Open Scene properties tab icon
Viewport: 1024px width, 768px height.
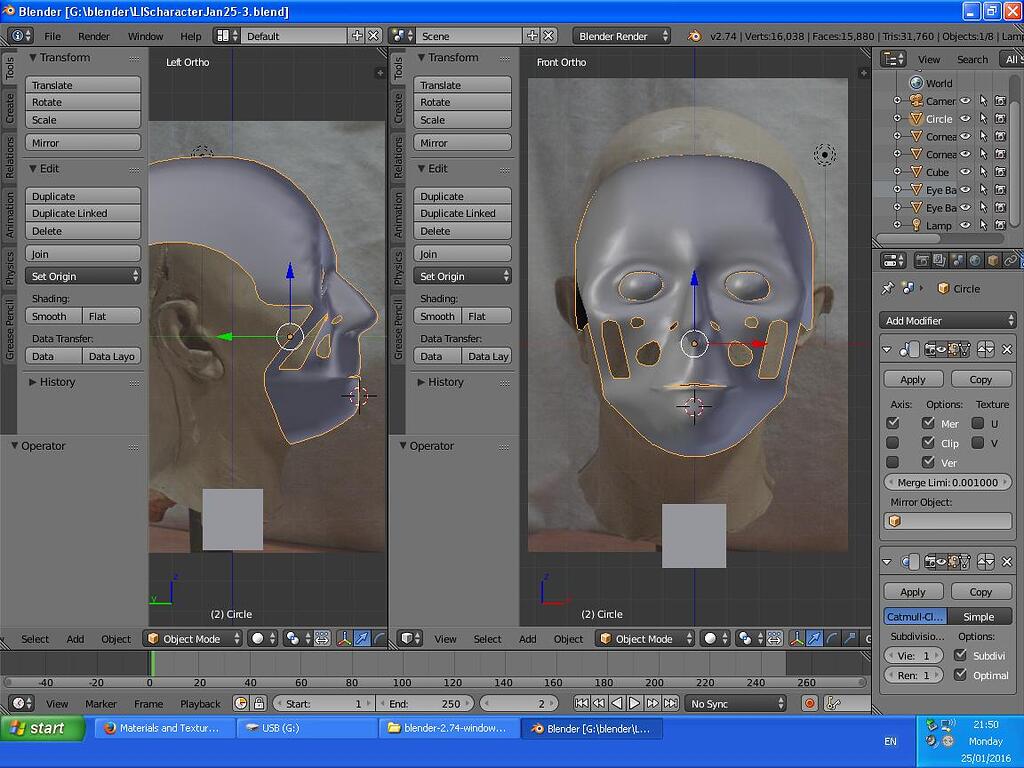coord(957,261)
